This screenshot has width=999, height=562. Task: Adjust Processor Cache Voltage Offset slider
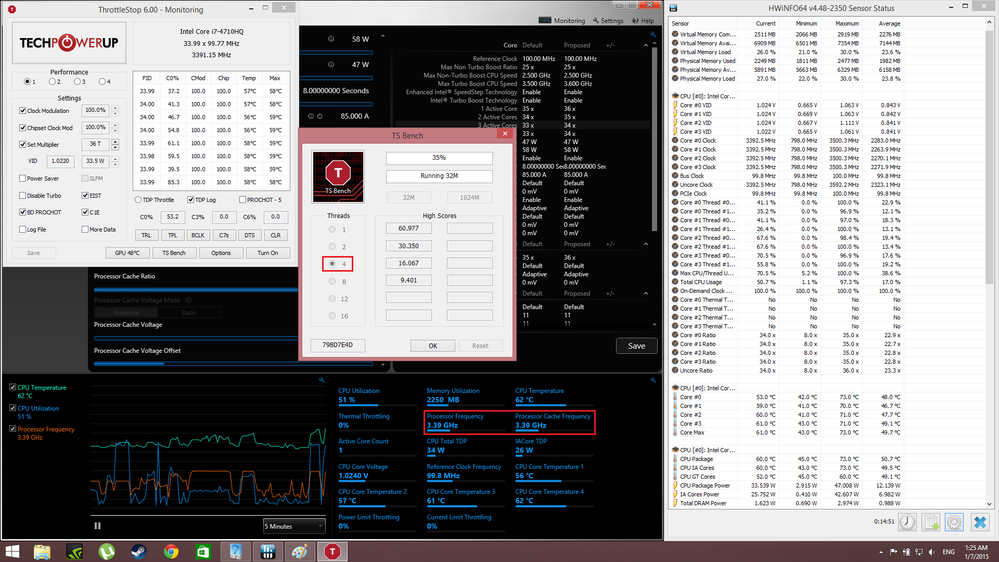(233, 364)
